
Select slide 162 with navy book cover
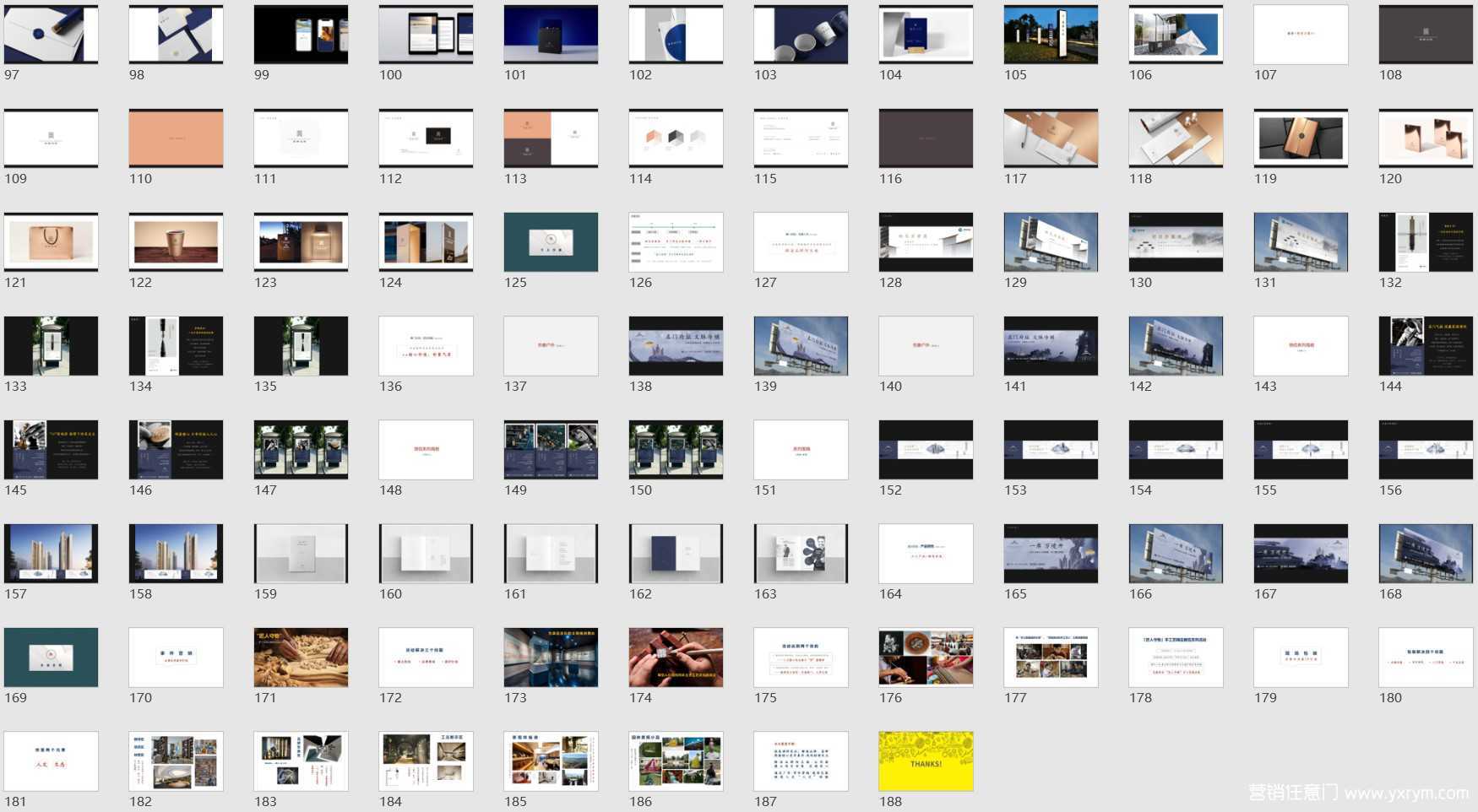tap(676, 554)
